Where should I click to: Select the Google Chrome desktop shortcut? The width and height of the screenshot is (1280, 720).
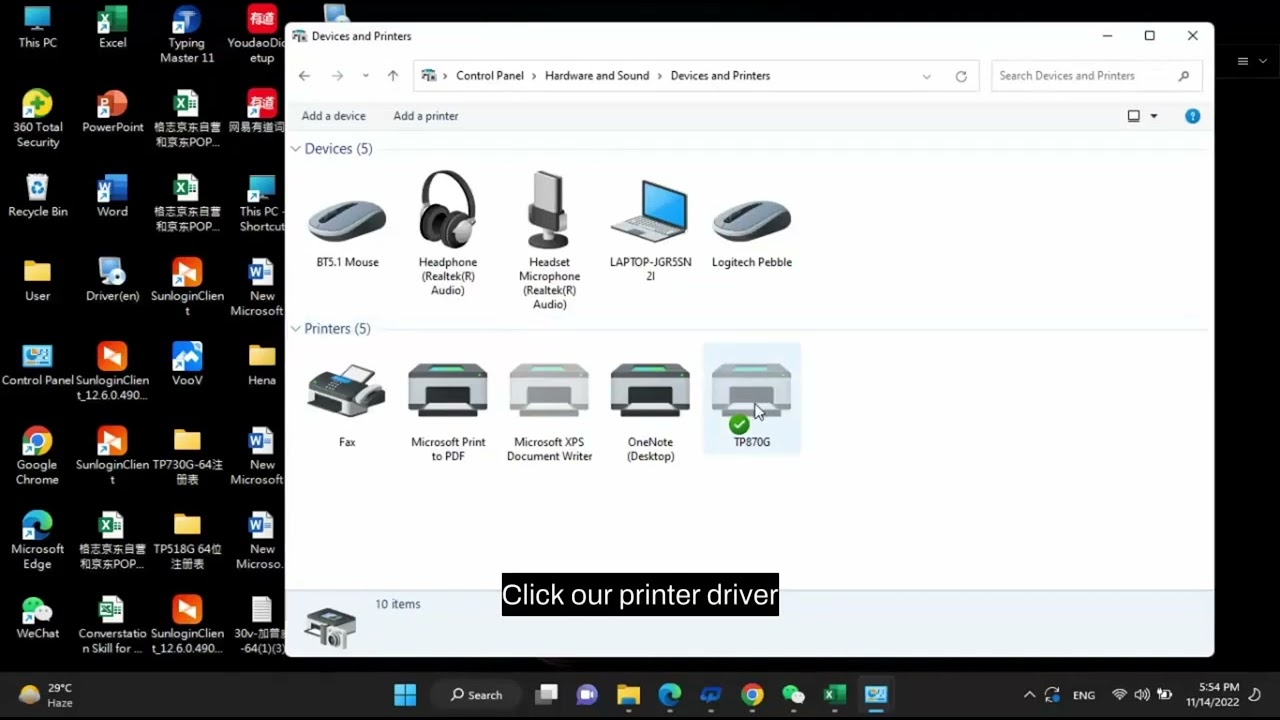(x=37, y=457)
